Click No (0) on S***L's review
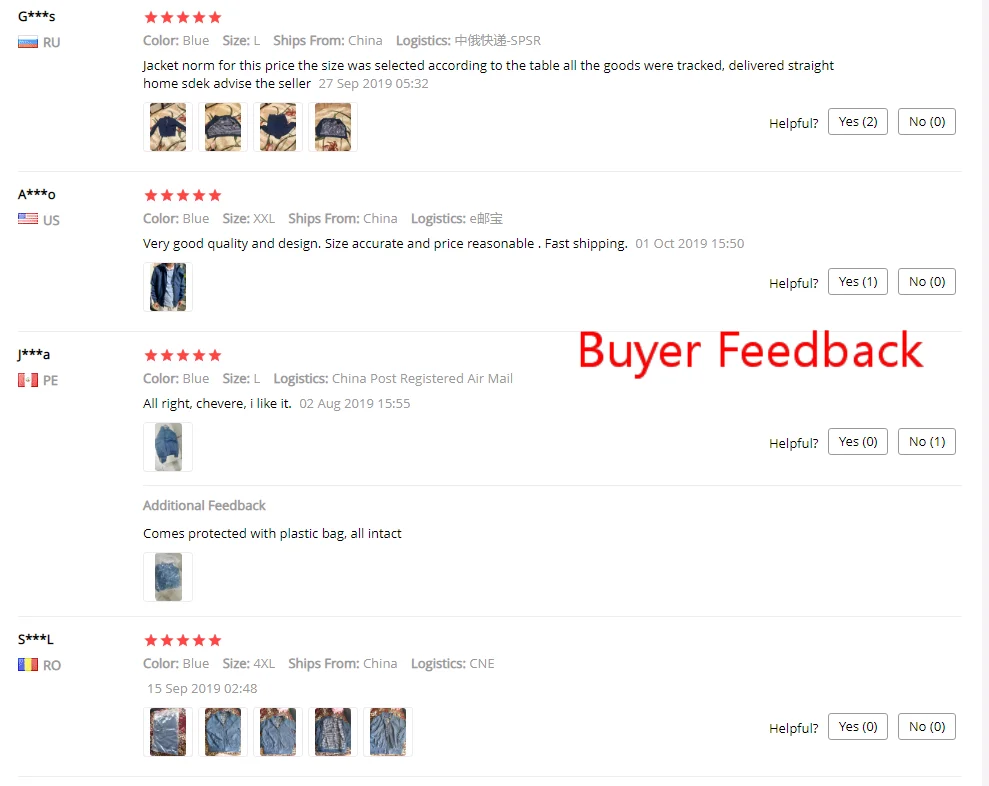 (x=927, y=727)
